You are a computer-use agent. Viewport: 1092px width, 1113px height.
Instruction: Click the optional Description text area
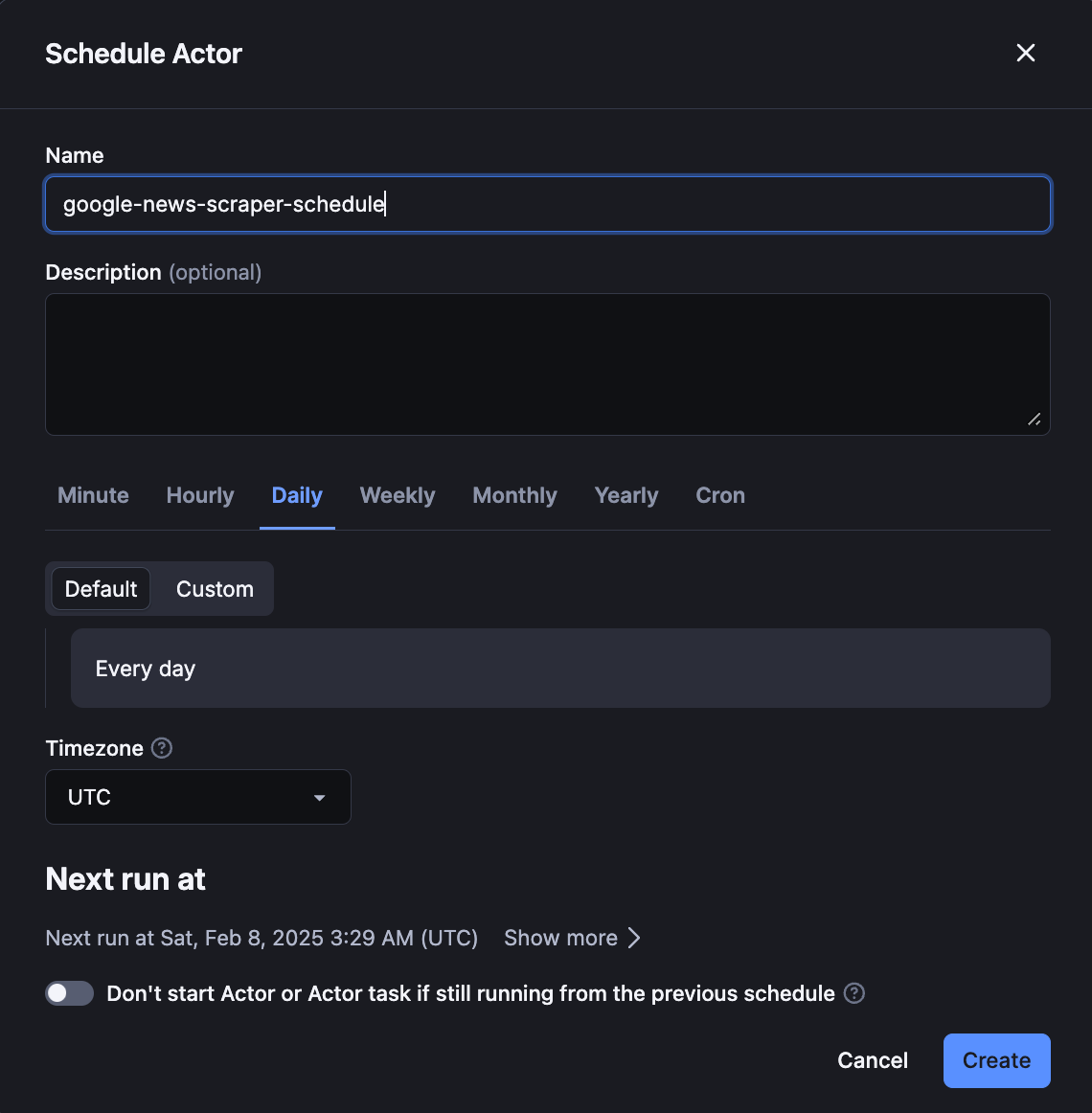547,364
